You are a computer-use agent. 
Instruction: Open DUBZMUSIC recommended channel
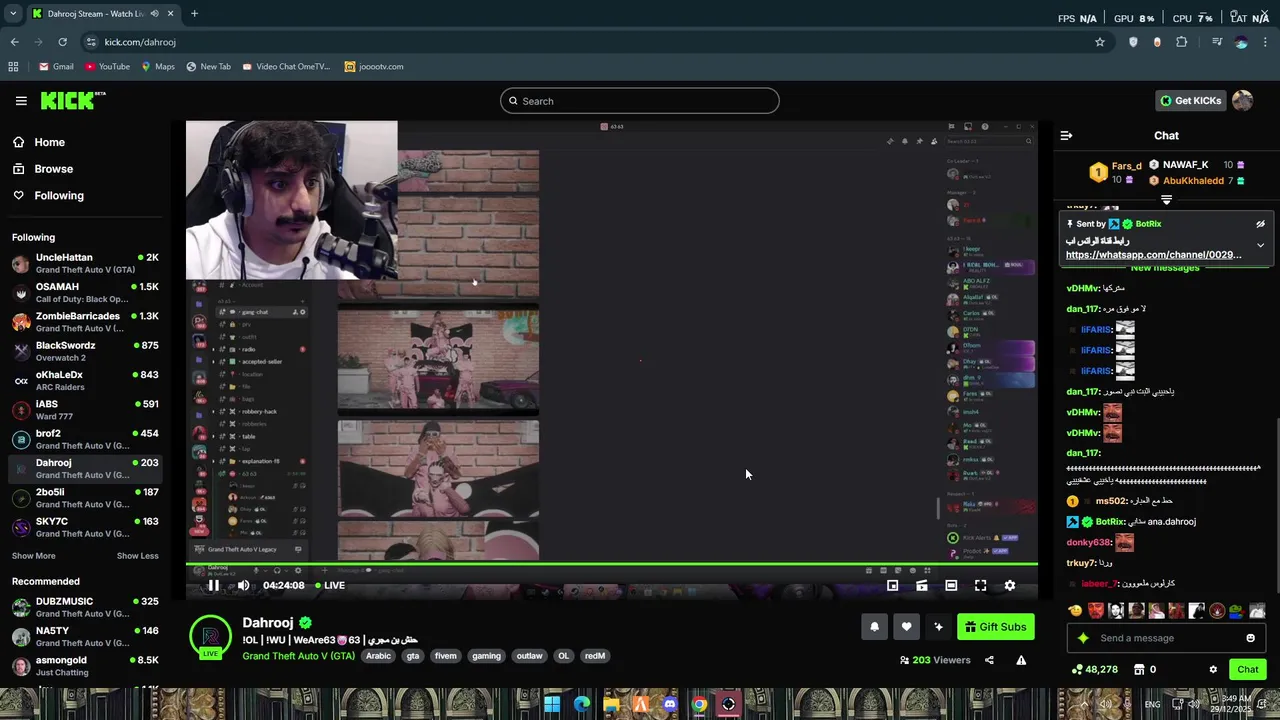click(x=85, y=608)
